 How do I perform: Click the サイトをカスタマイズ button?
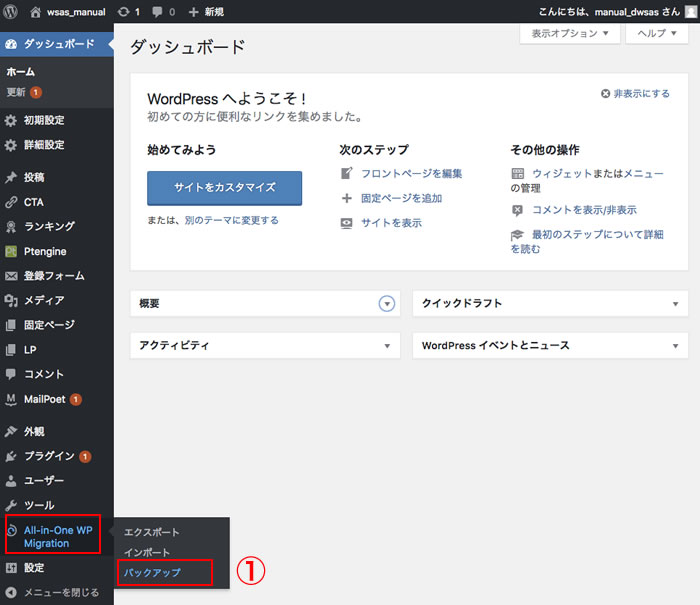224,188
